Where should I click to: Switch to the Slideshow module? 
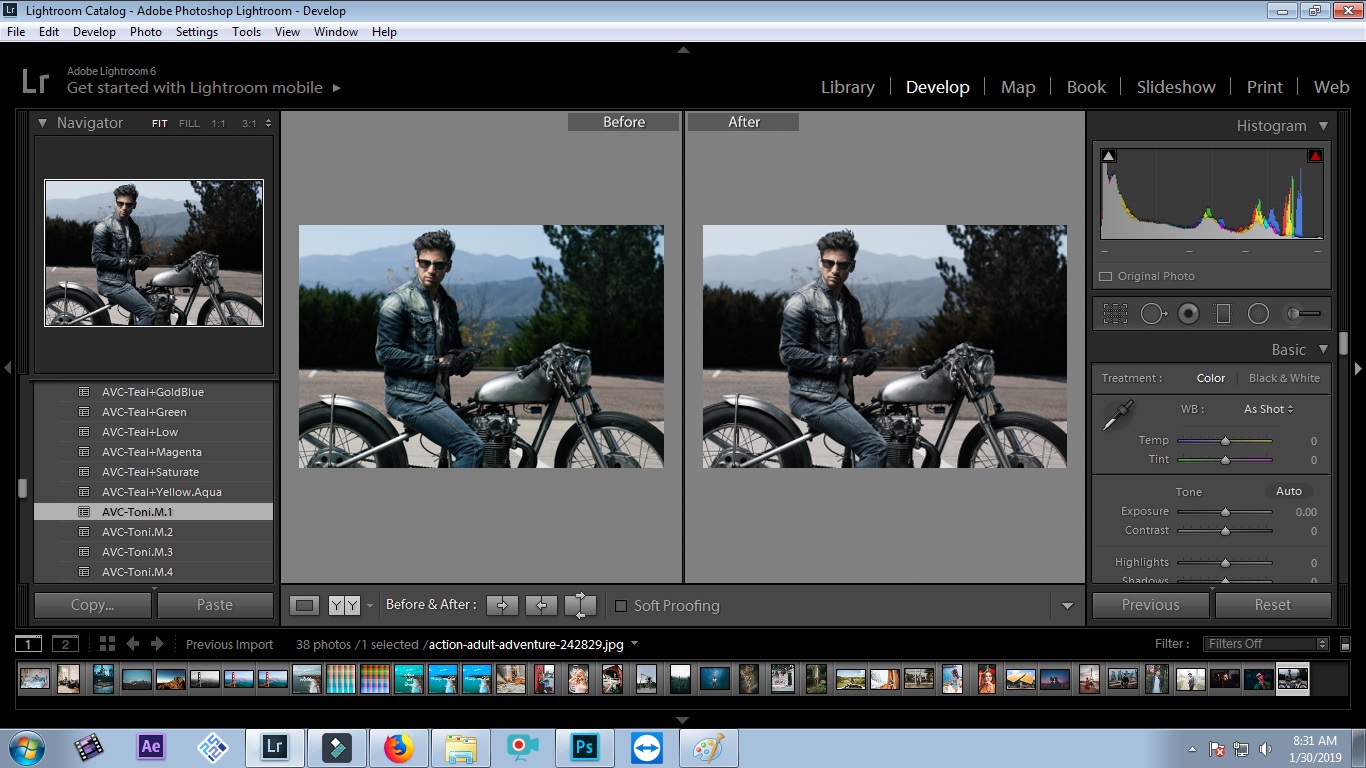[x=1176, y=87]
